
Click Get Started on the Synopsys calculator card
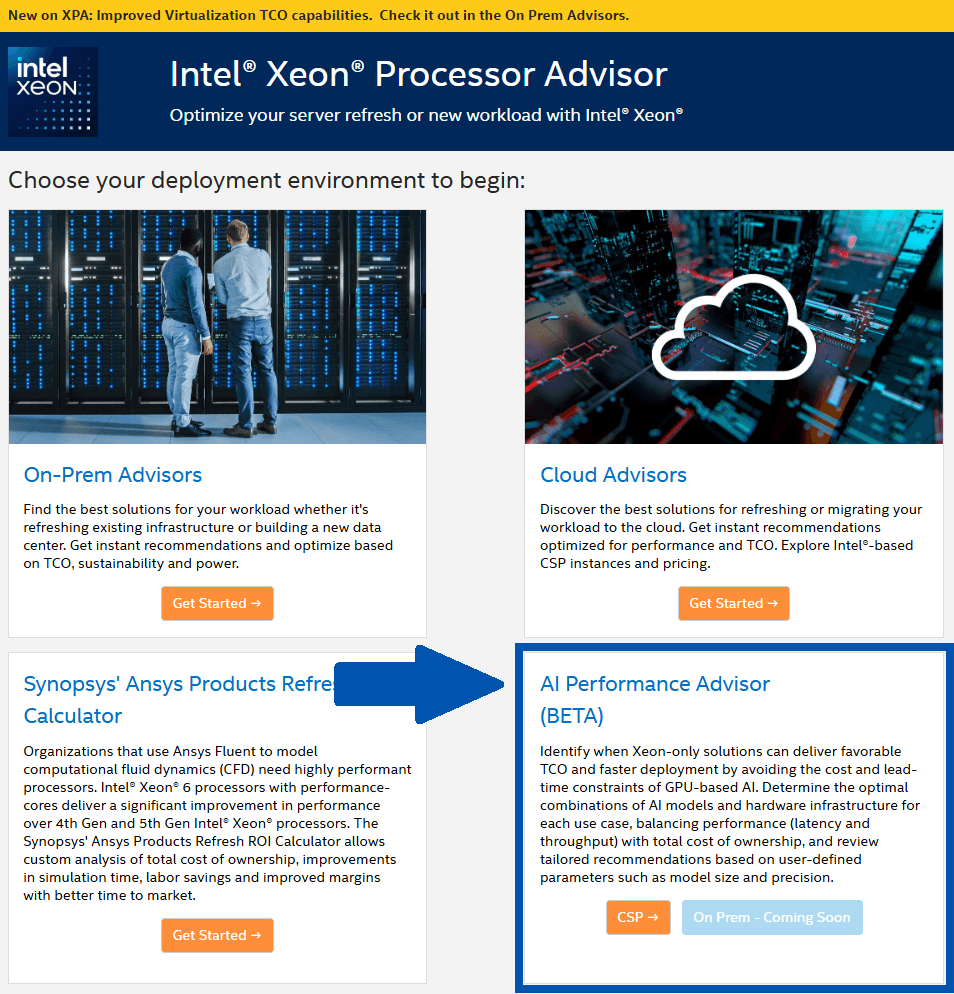[217, 935]
